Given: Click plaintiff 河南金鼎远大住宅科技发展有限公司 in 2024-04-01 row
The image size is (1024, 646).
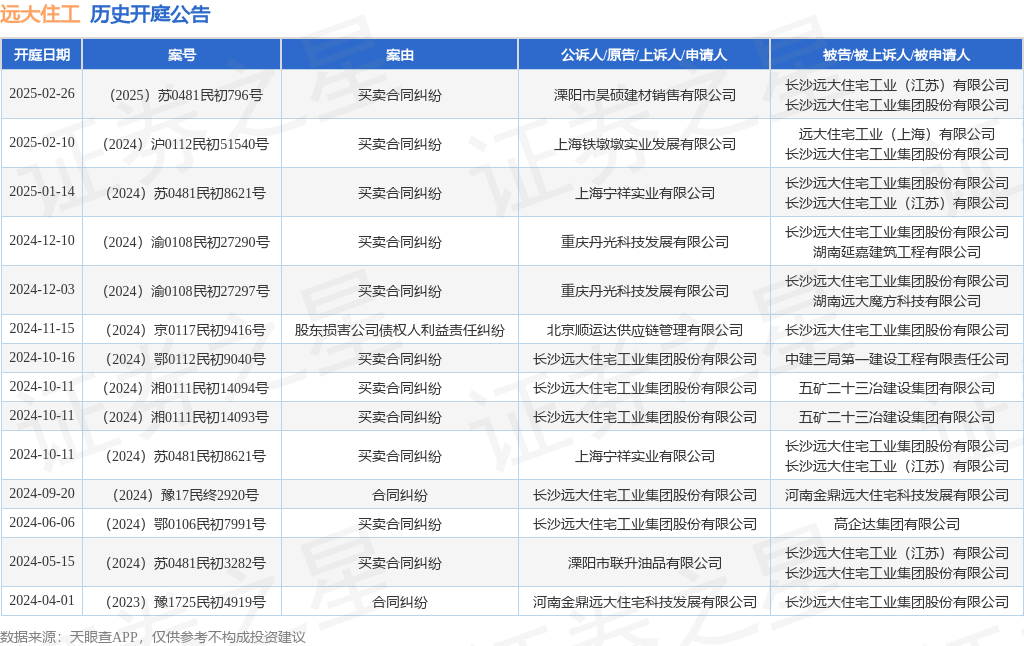Looking at the screenshot, I should point(645,602).
